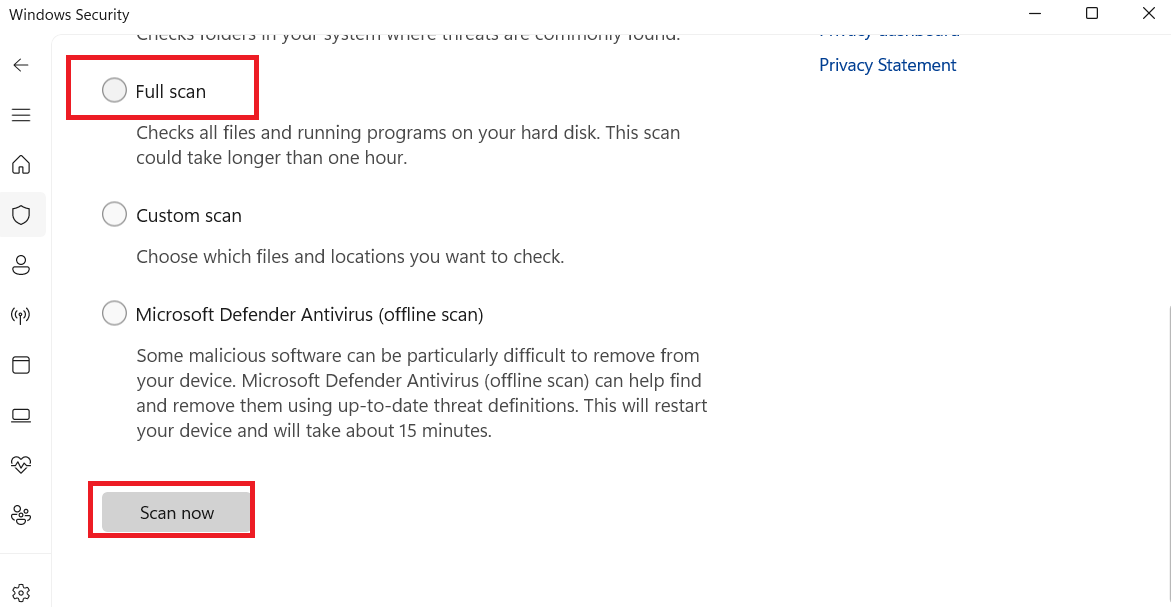Minimize the Windows Security window

tap(1035, 13)
